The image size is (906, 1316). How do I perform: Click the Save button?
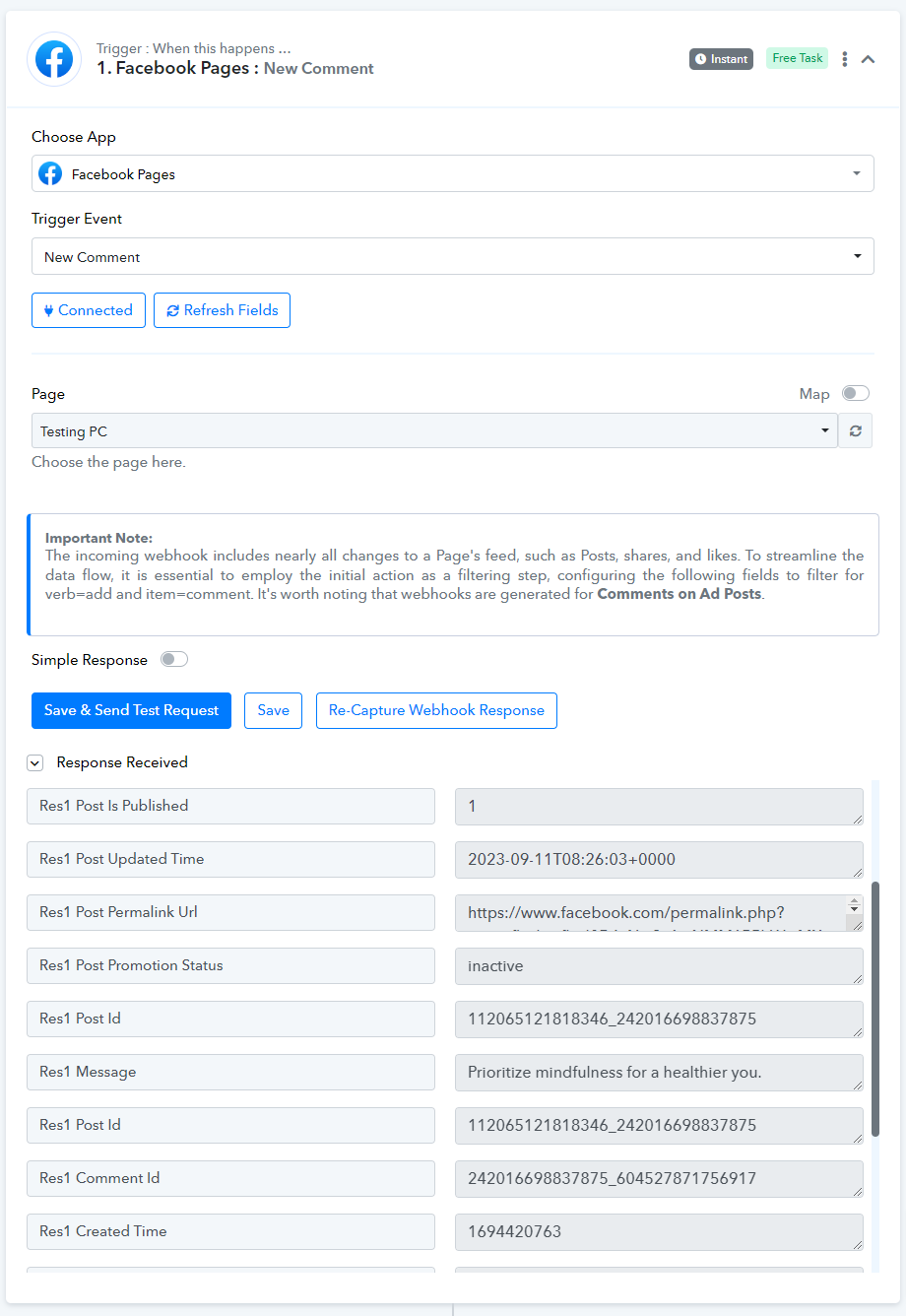[273, 710]
